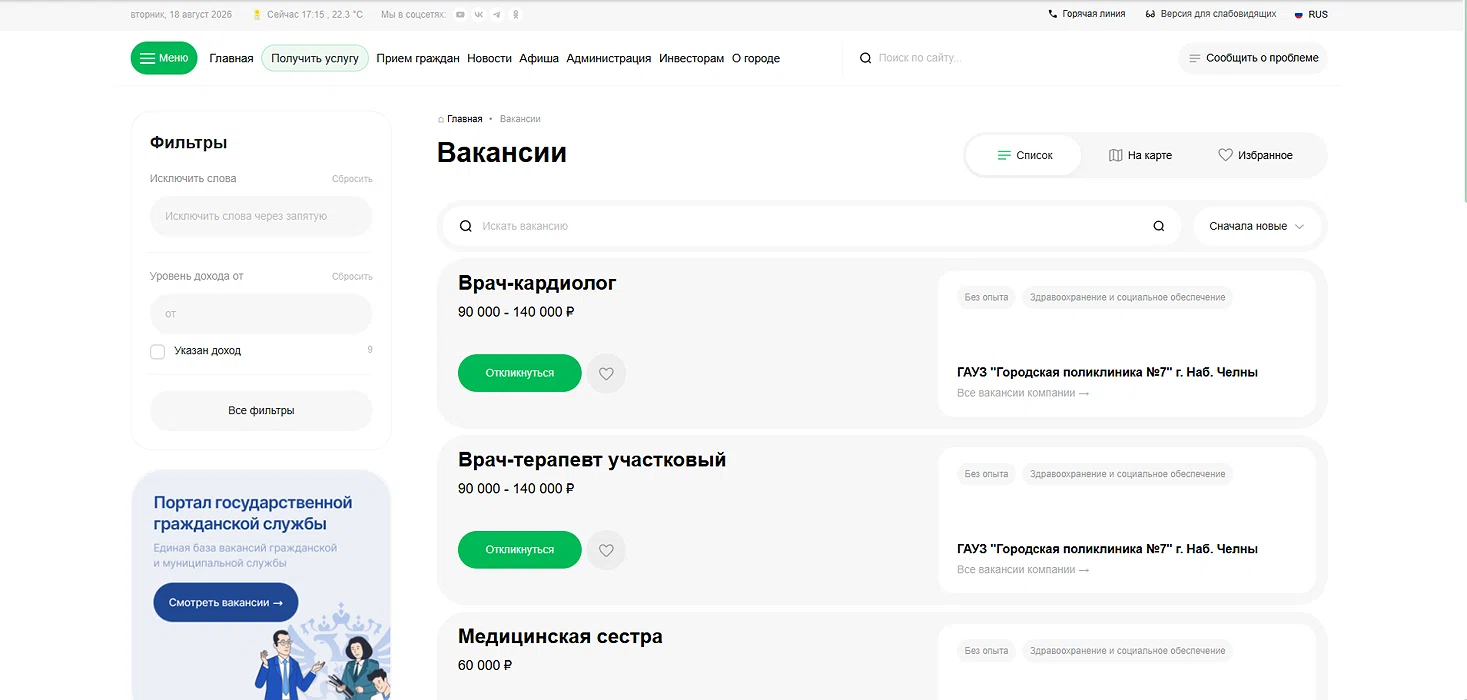Click Сбросить next to Уровень дохода от
The width and height of the screenshot is (1467, 700).
coord(352,276)
